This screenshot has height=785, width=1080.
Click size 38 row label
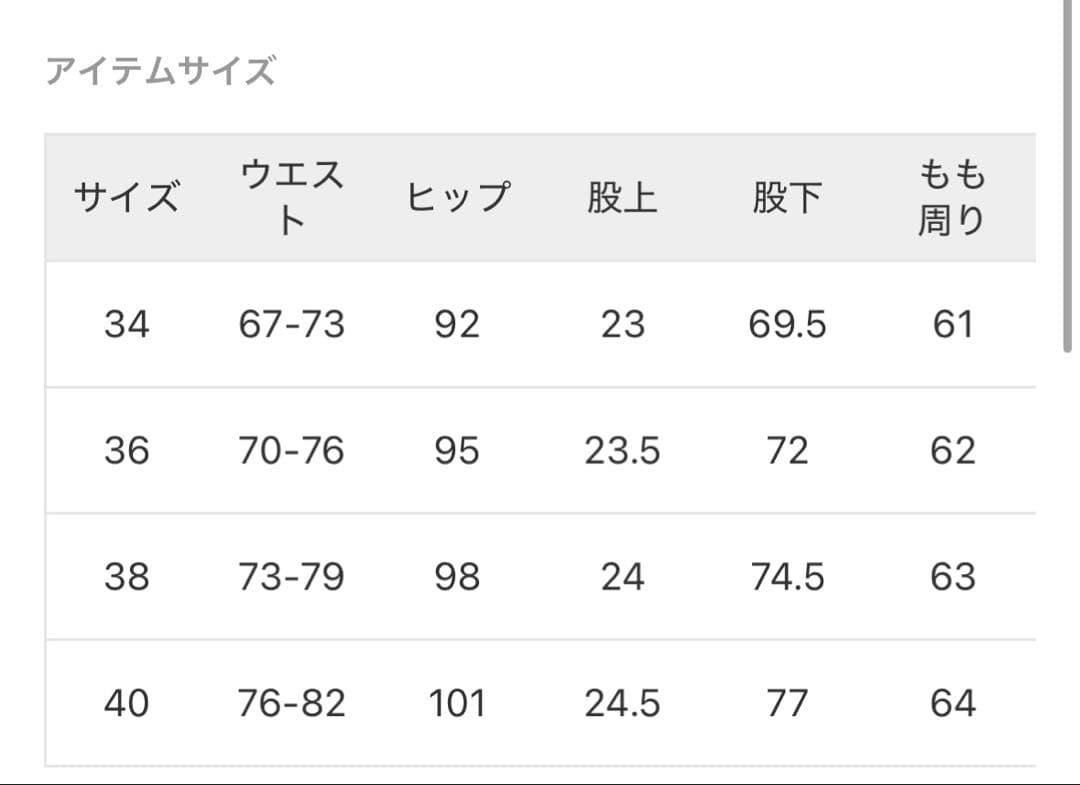click(126, 577)
